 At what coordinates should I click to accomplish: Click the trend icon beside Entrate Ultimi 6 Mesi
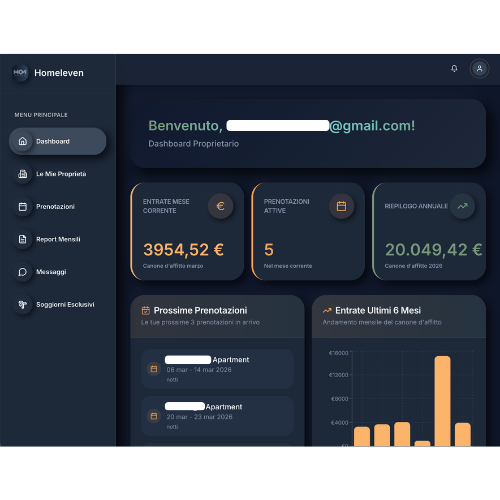coord(327,311)
